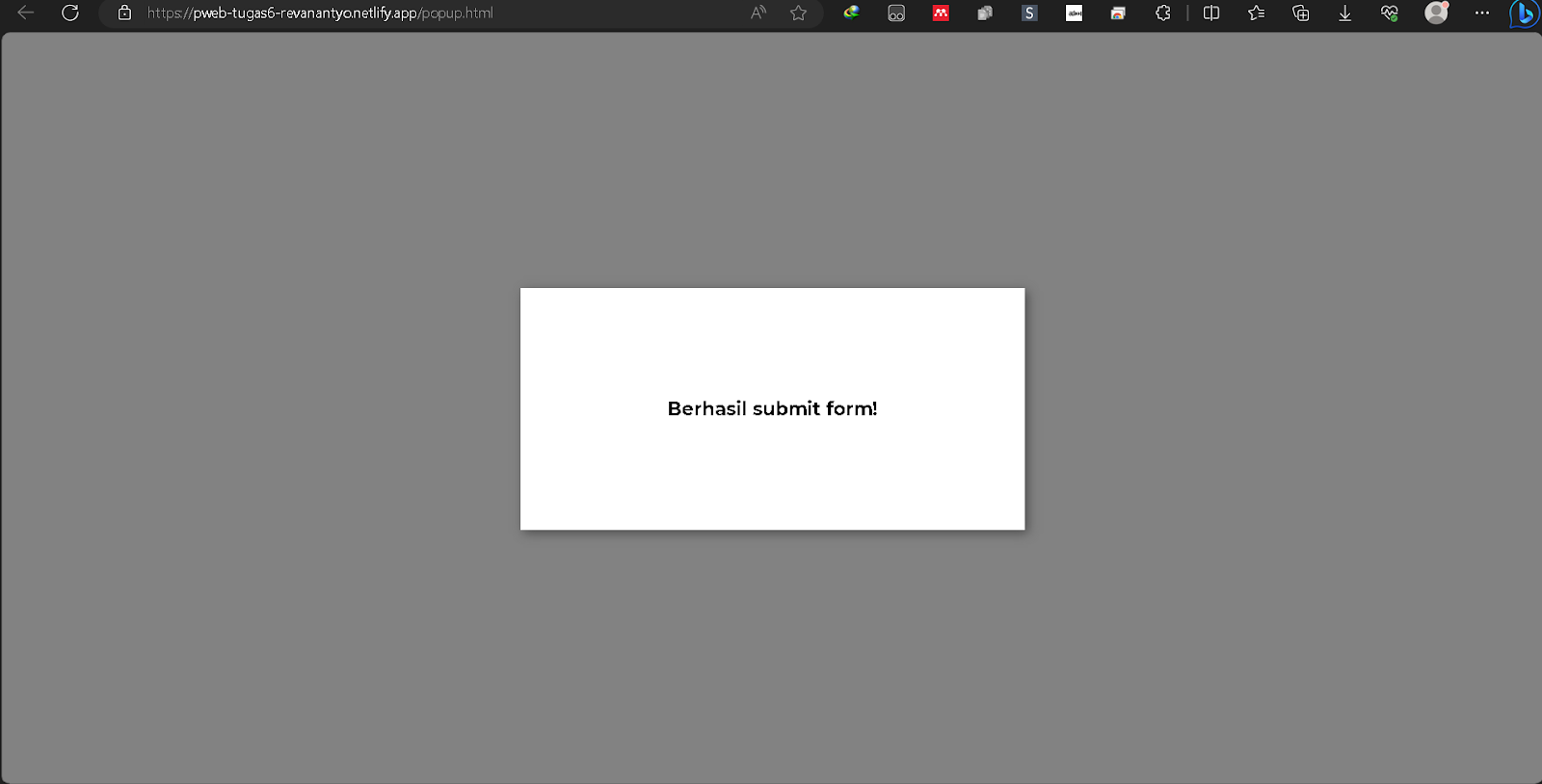
Task: Reload the popup.html page
Action: [x=70, y=13]
